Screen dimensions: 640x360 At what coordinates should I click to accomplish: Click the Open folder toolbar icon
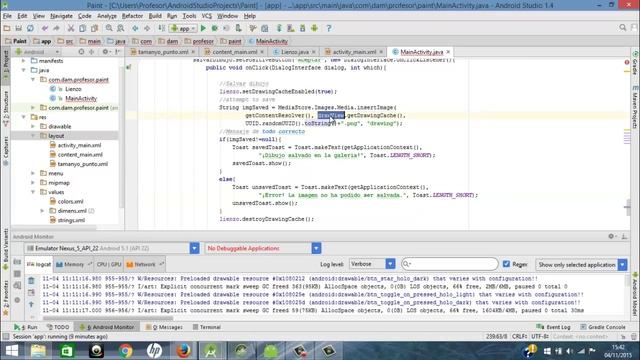click(7, 28)
